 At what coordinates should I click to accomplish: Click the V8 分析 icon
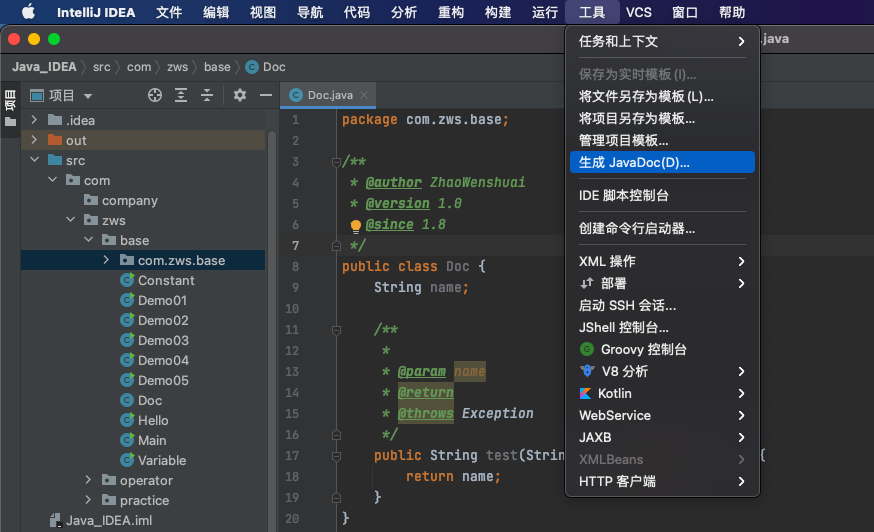pos(587,371)
